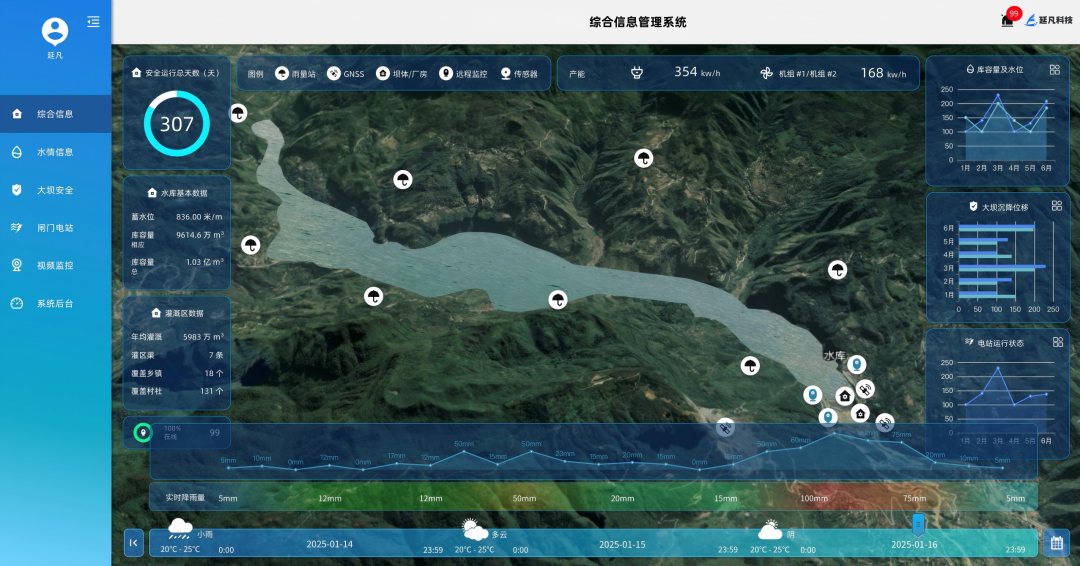Viewport: 1080px width, 566px height.
Task: Collapse the sidebar using the menu fold icon
Action: point(93,21)
